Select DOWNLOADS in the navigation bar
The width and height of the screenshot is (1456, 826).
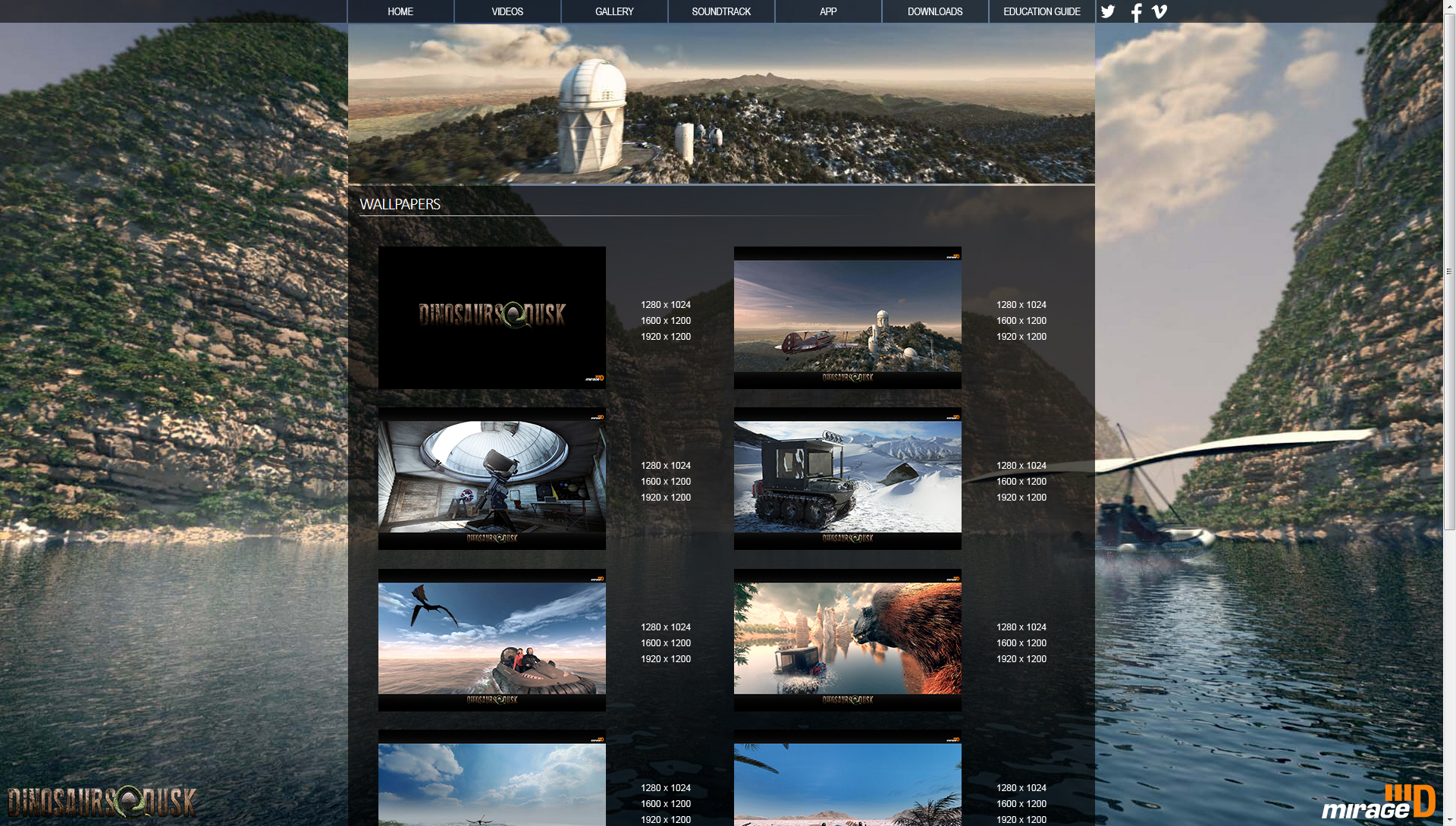[x=935, y=11]
